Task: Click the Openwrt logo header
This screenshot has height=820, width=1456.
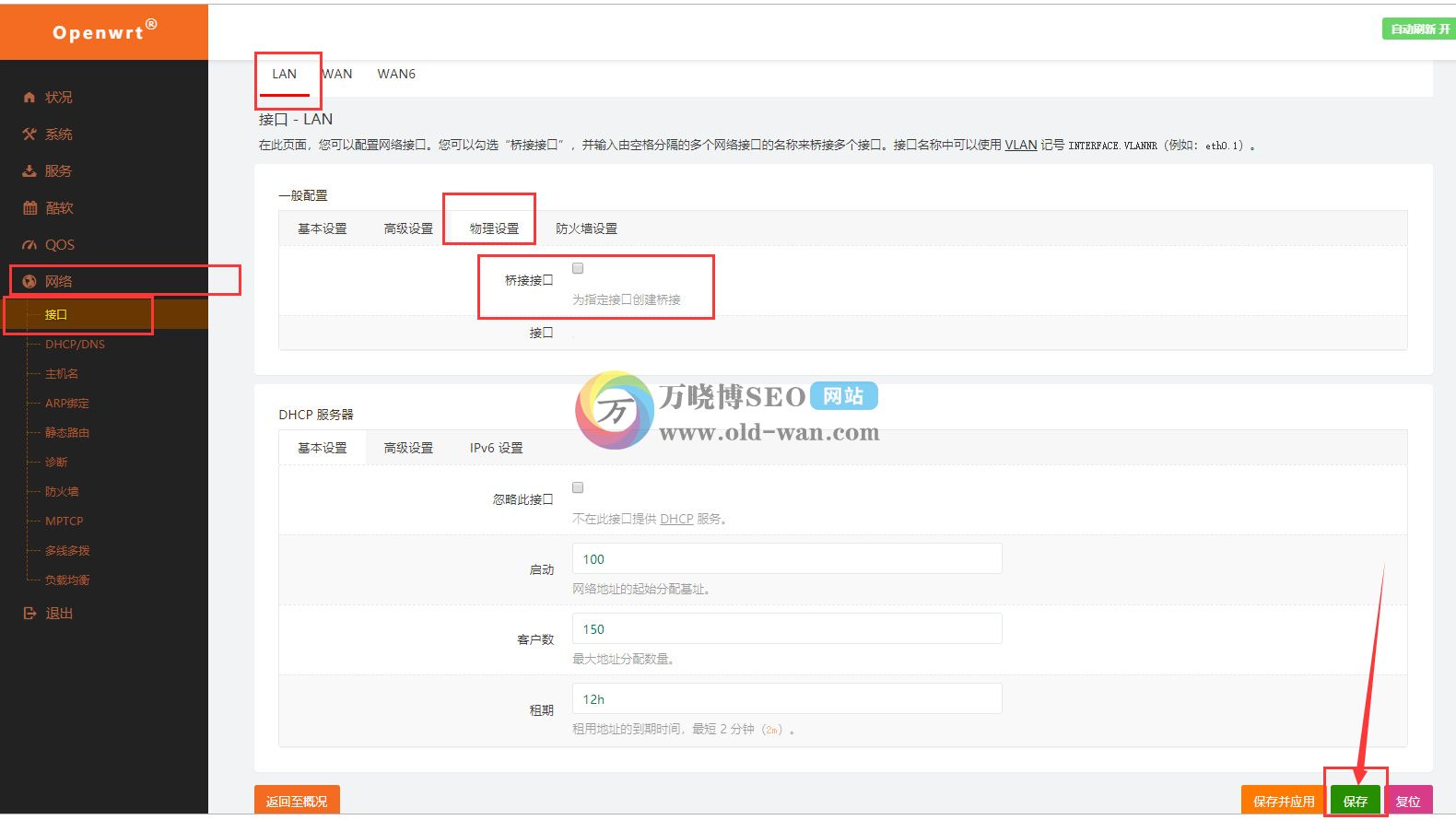Action: [x=104, y=31]
